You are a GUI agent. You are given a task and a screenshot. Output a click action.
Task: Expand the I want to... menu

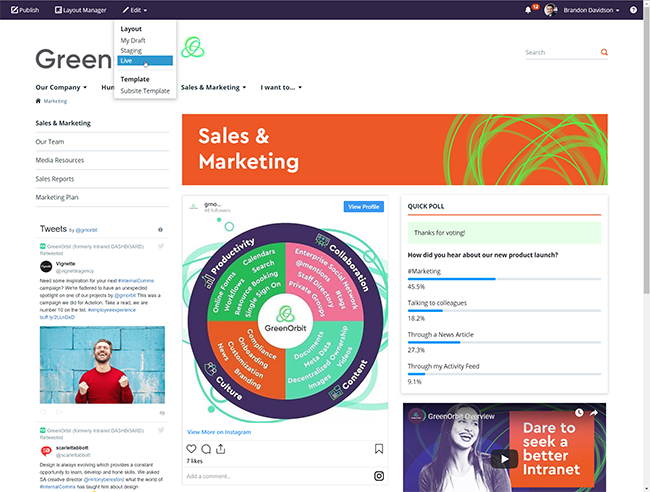coord(281,87)
